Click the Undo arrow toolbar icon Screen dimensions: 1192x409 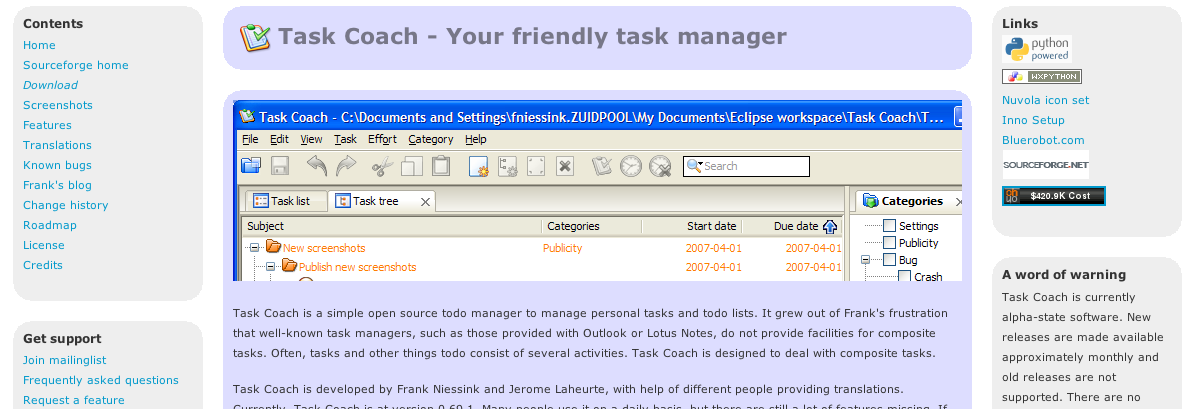(316, 166)
